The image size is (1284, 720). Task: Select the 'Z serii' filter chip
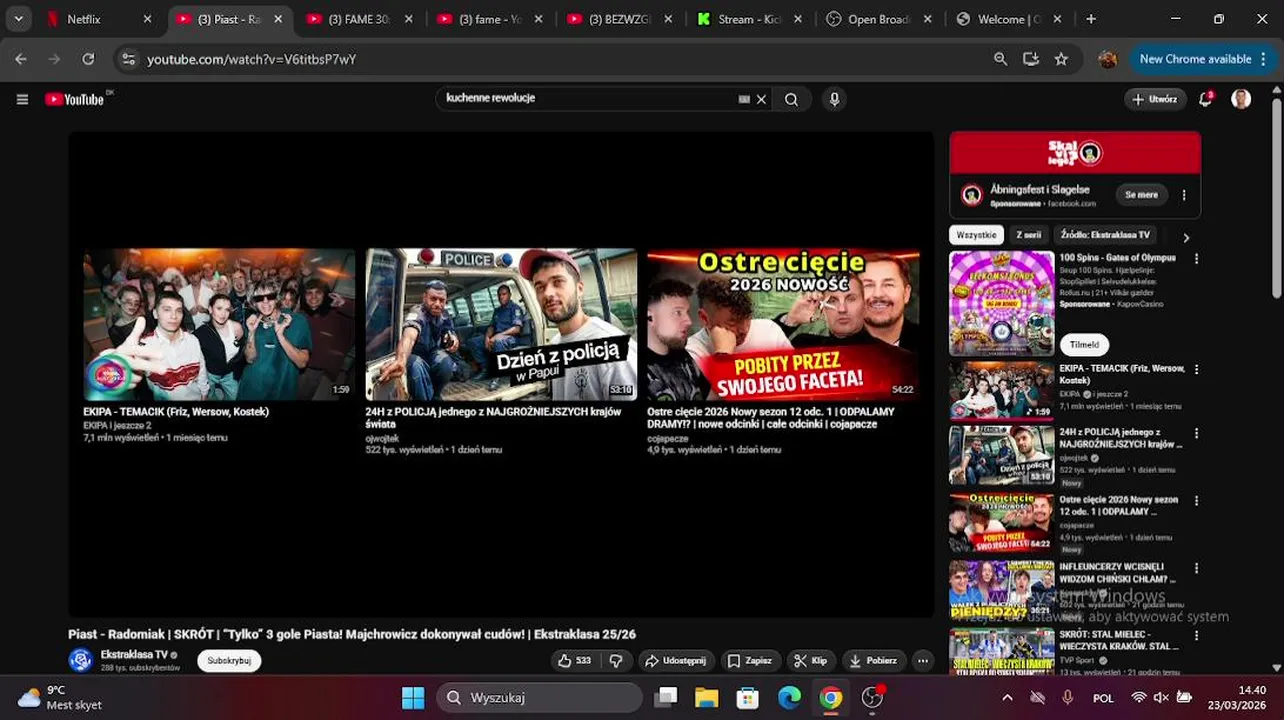click(x=1028, y=235)
